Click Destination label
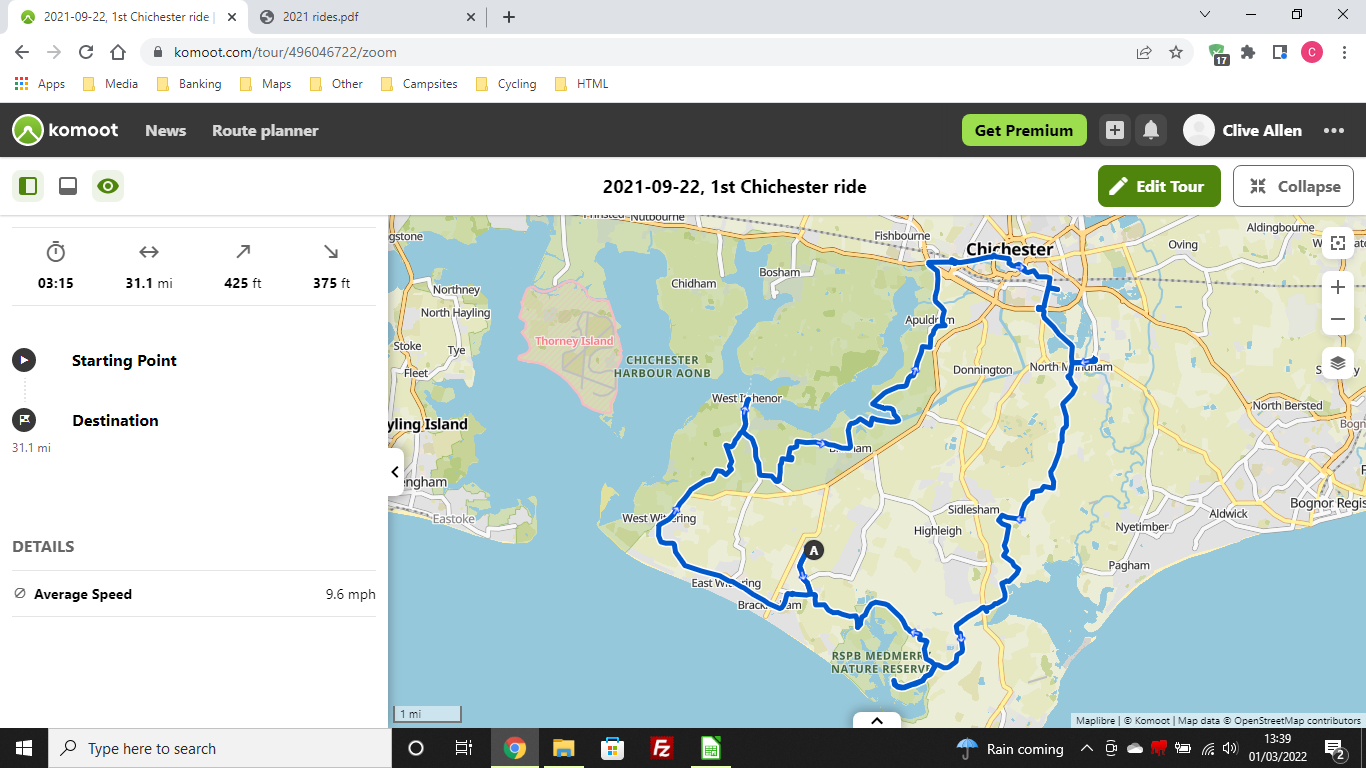 pos(115,420)
